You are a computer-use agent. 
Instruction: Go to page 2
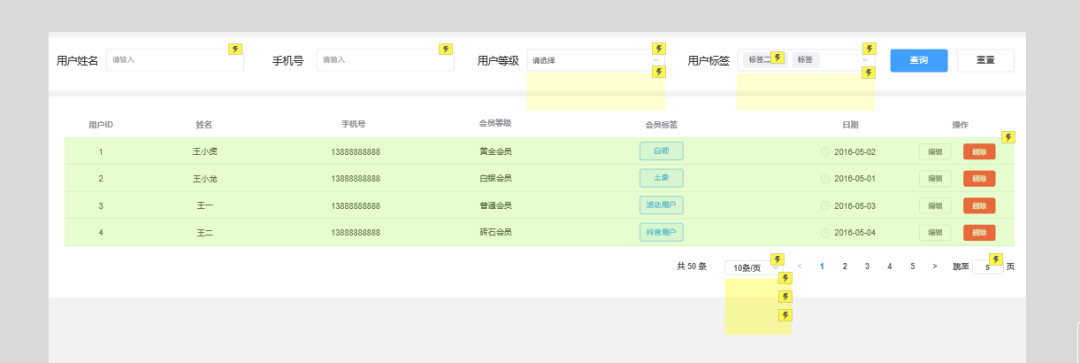[x=844, y=266]
